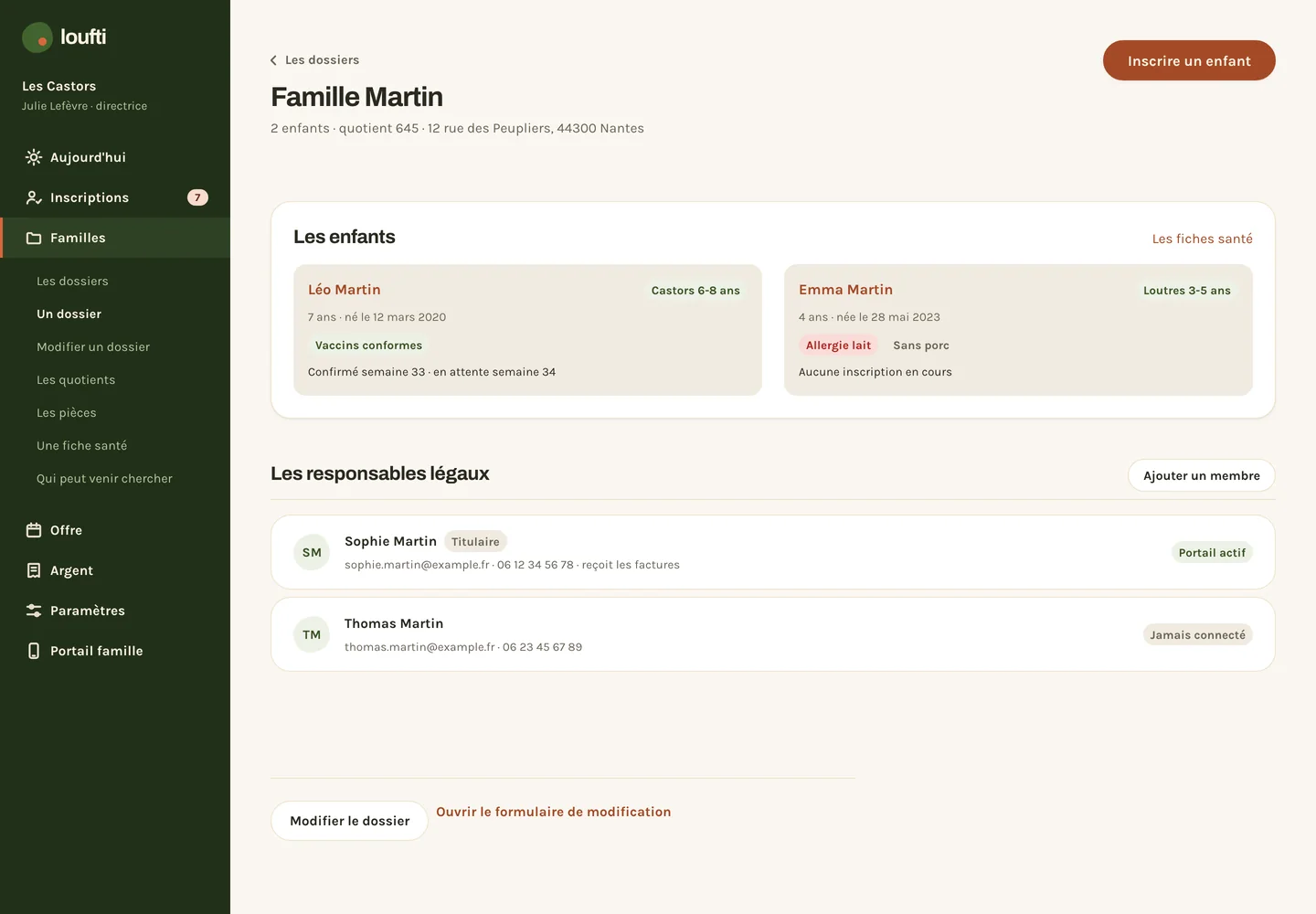This screenshot has width=1316, height=914.
Task: Click the Les enfants section heading
Action: [344, 237]
